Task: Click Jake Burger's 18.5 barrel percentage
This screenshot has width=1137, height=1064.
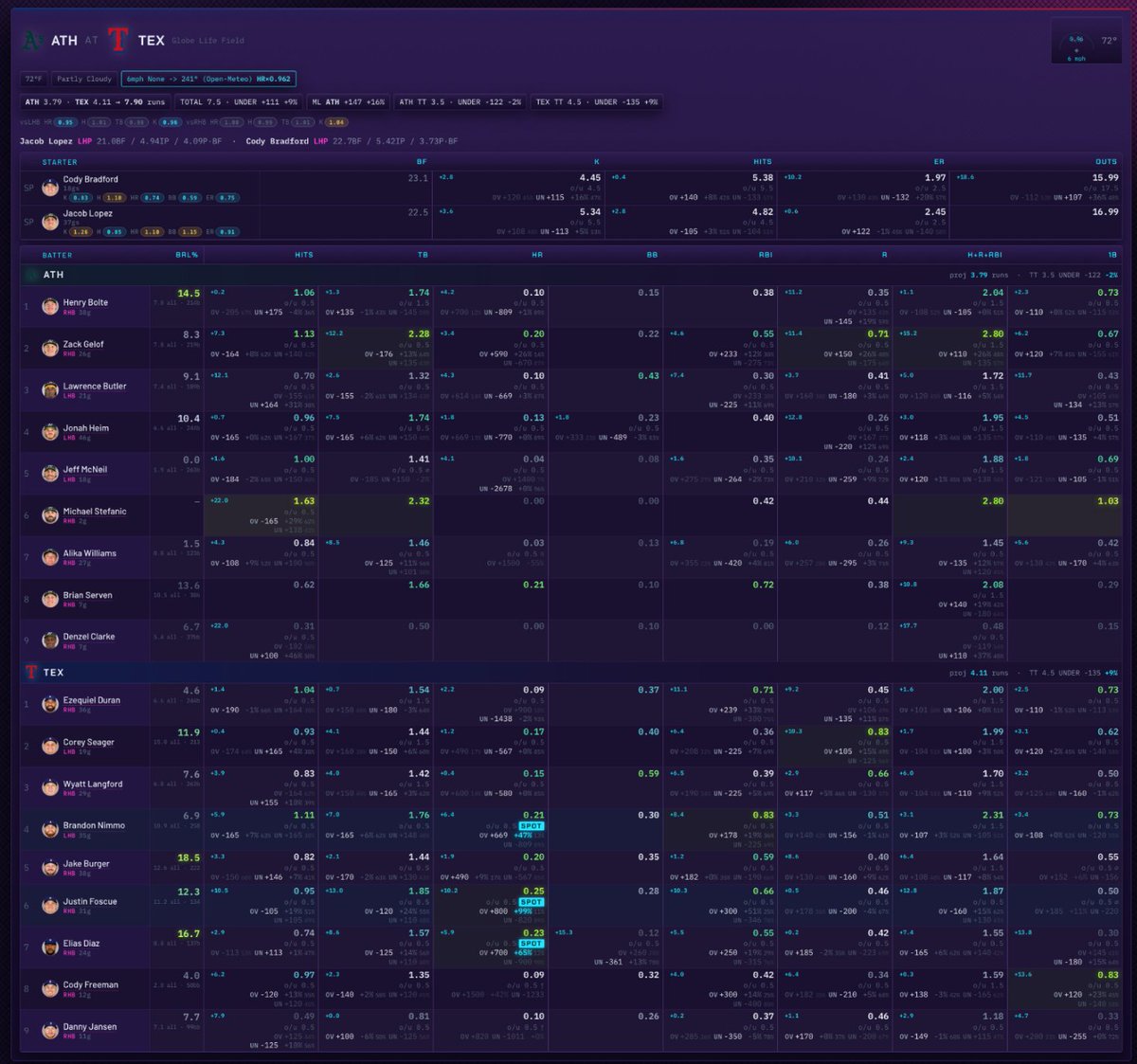Action: point(189,857)
